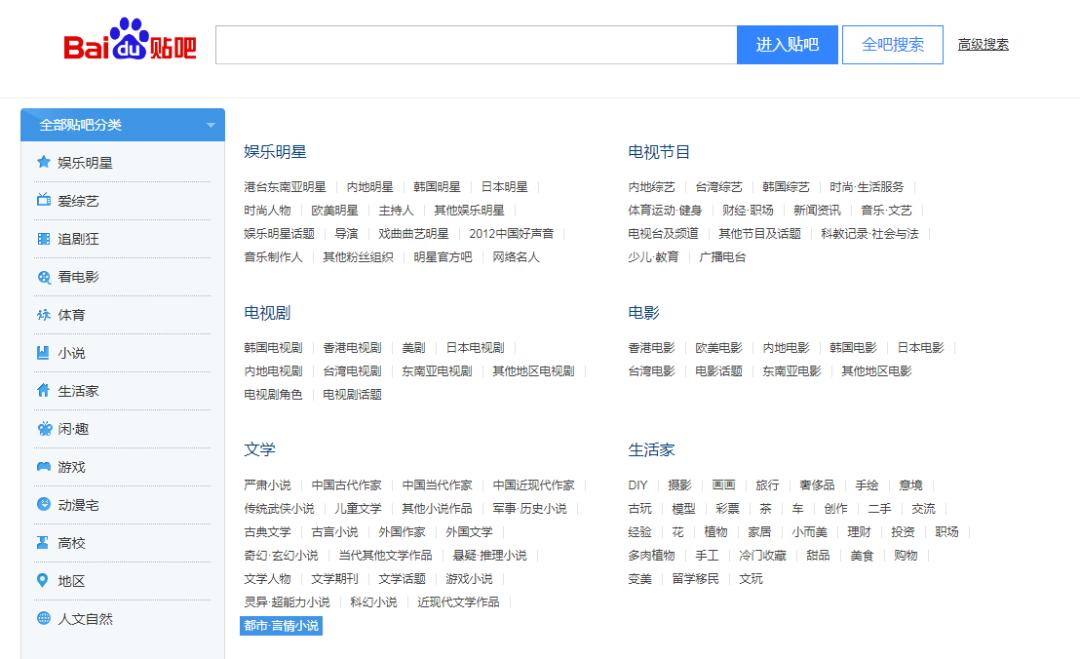Click the 进入贴吧 button

788,45
